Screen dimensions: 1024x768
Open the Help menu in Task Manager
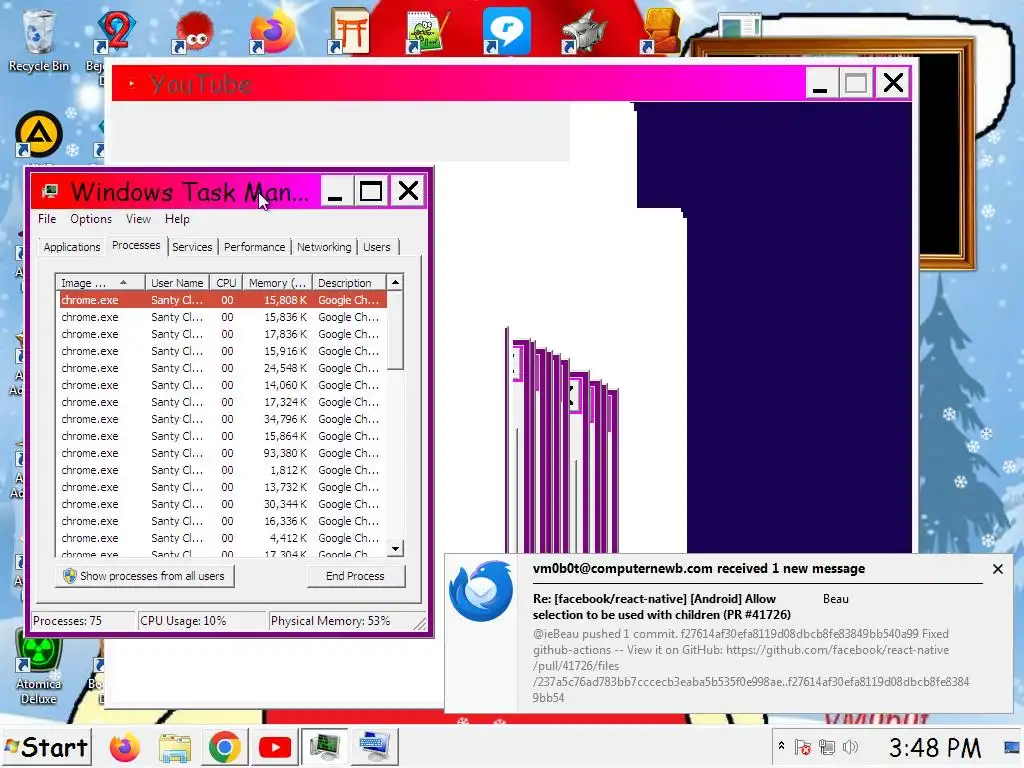(x=177, y=219)
